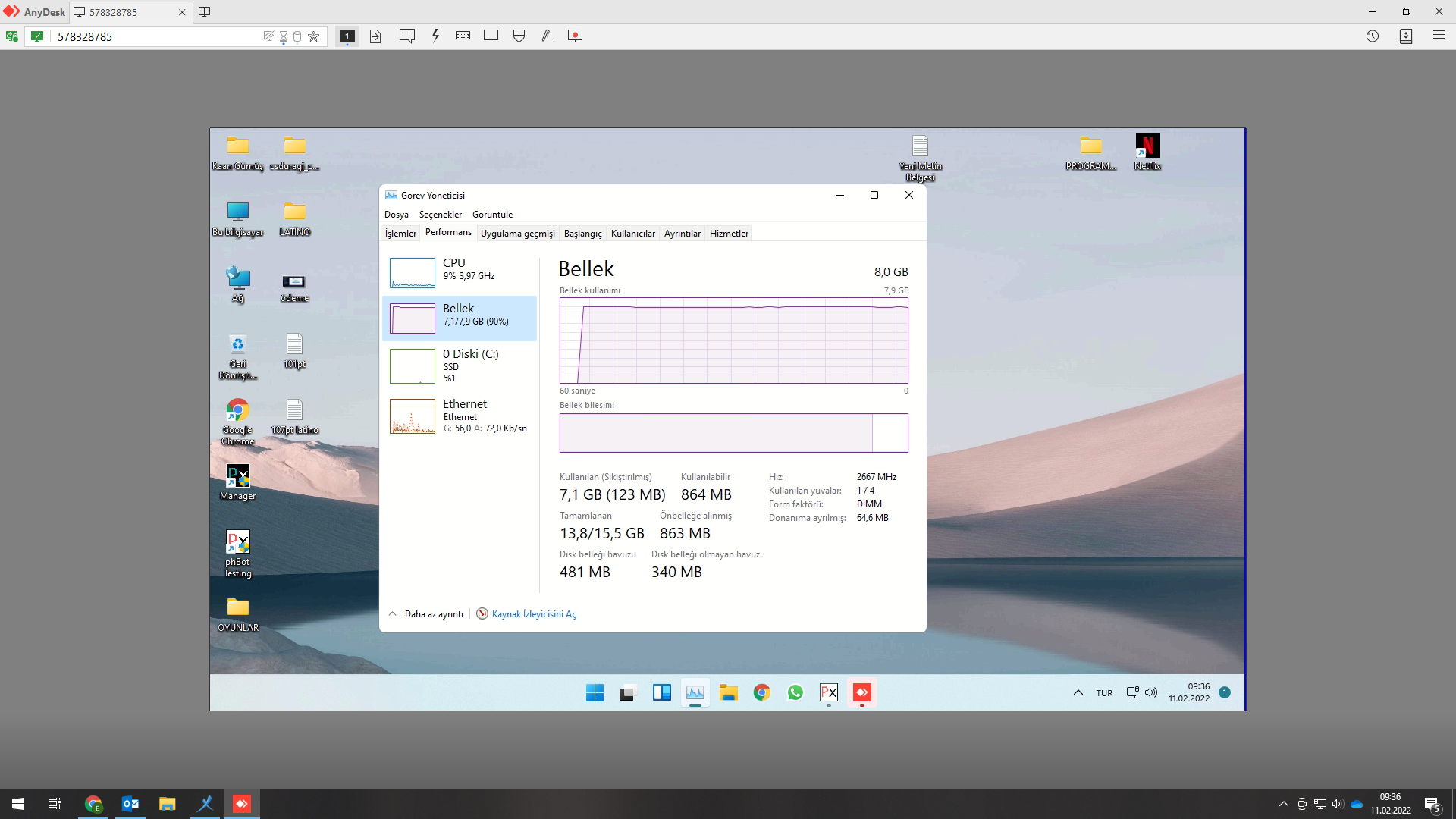Add the remote address to favorites star

point(313,36)
